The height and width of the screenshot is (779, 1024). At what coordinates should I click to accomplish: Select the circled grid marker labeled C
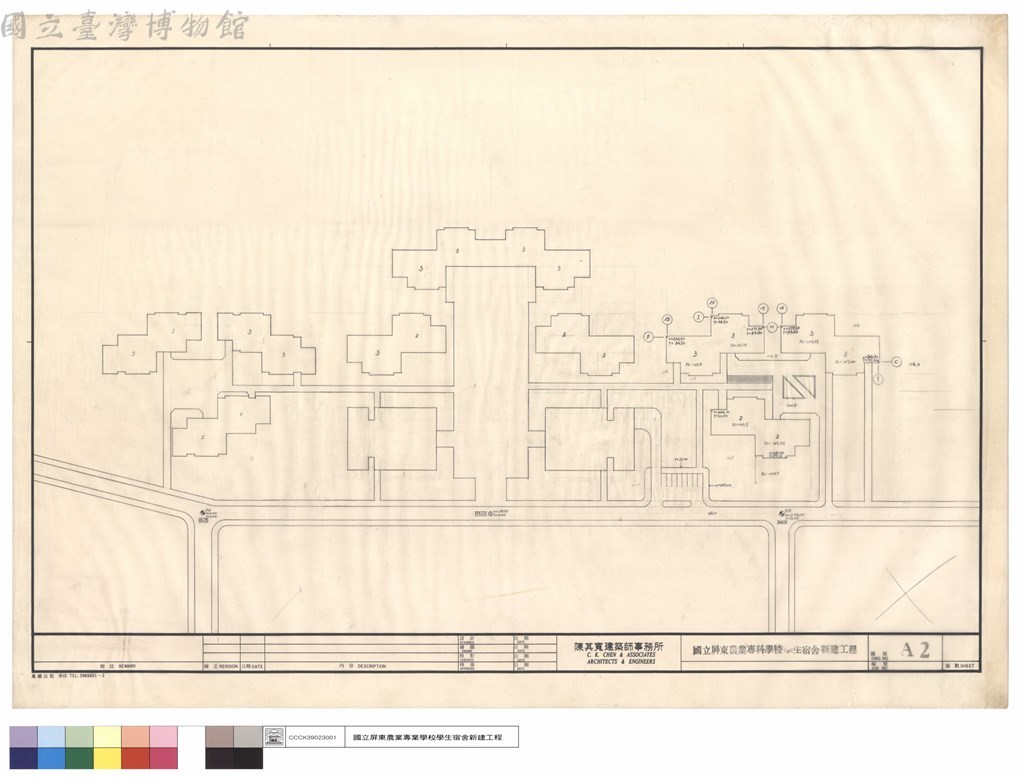[x=897, y=362]
